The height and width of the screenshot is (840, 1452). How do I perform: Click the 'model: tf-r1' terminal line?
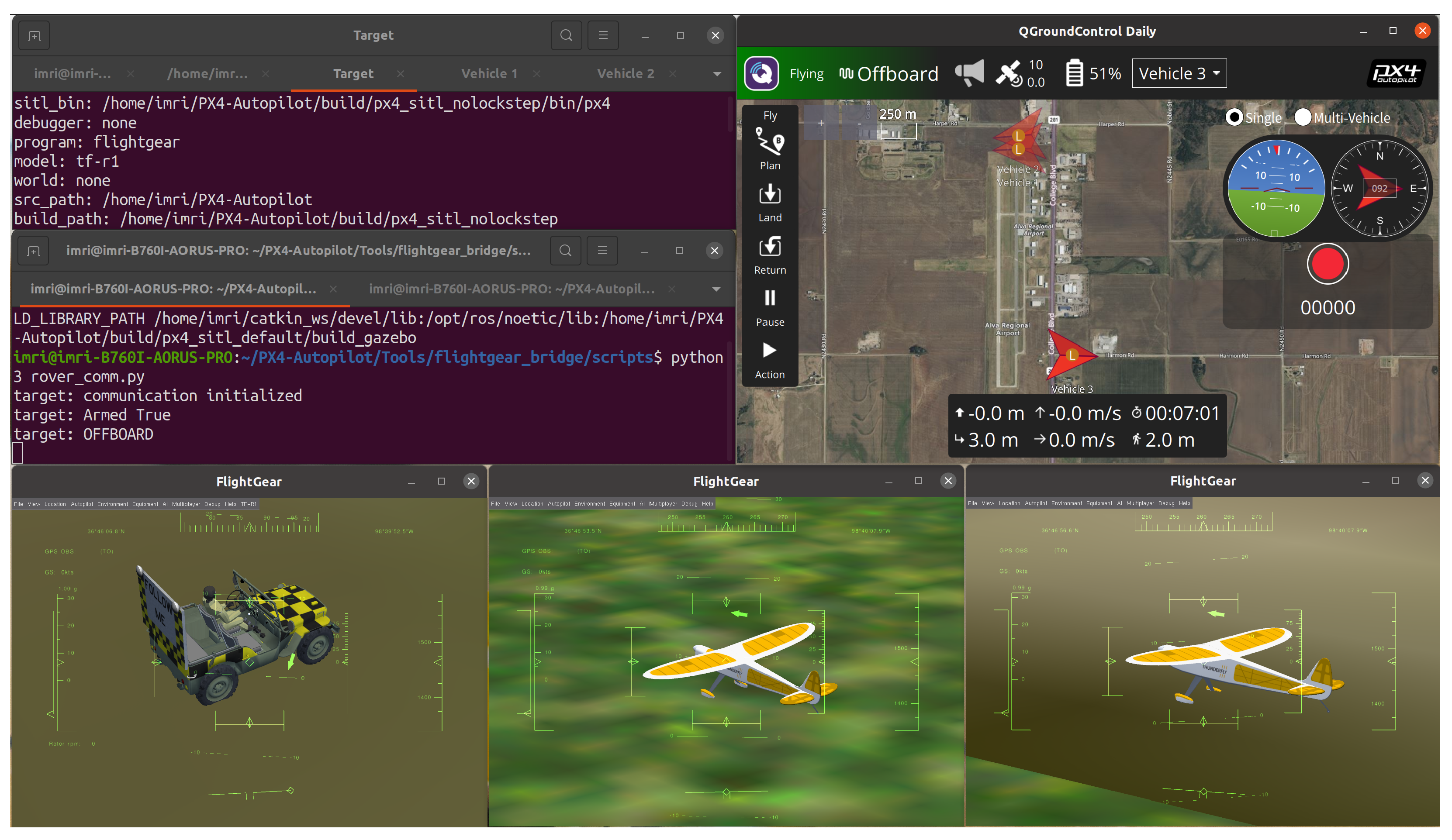[x=66, y=161]
